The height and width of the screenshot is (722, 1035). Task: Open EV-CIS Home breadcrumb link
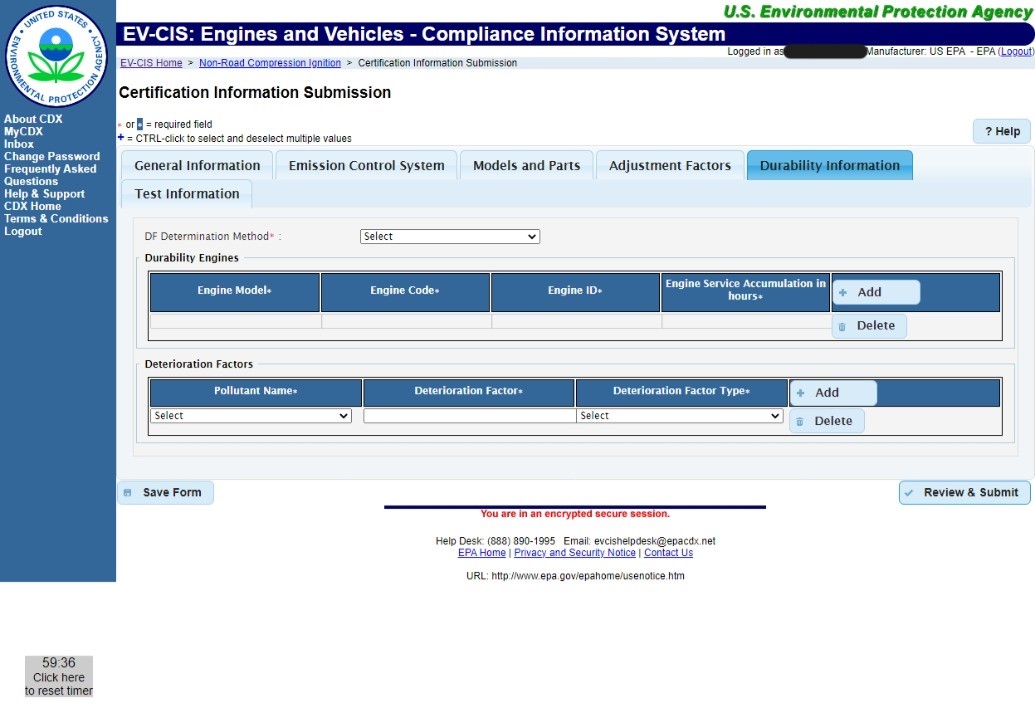(151, 63)
